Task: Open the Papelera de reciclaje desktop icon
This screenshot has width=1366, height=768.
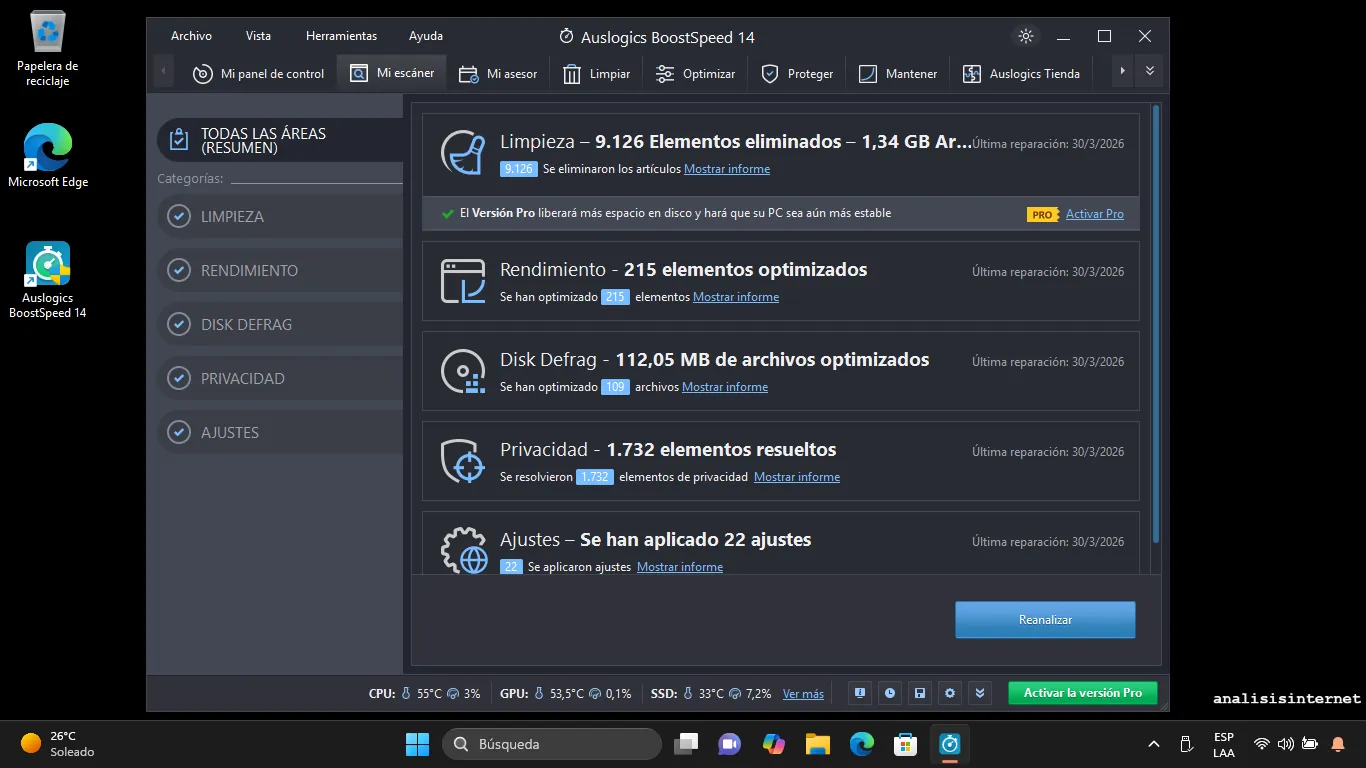Action: (x=48, y=49)
